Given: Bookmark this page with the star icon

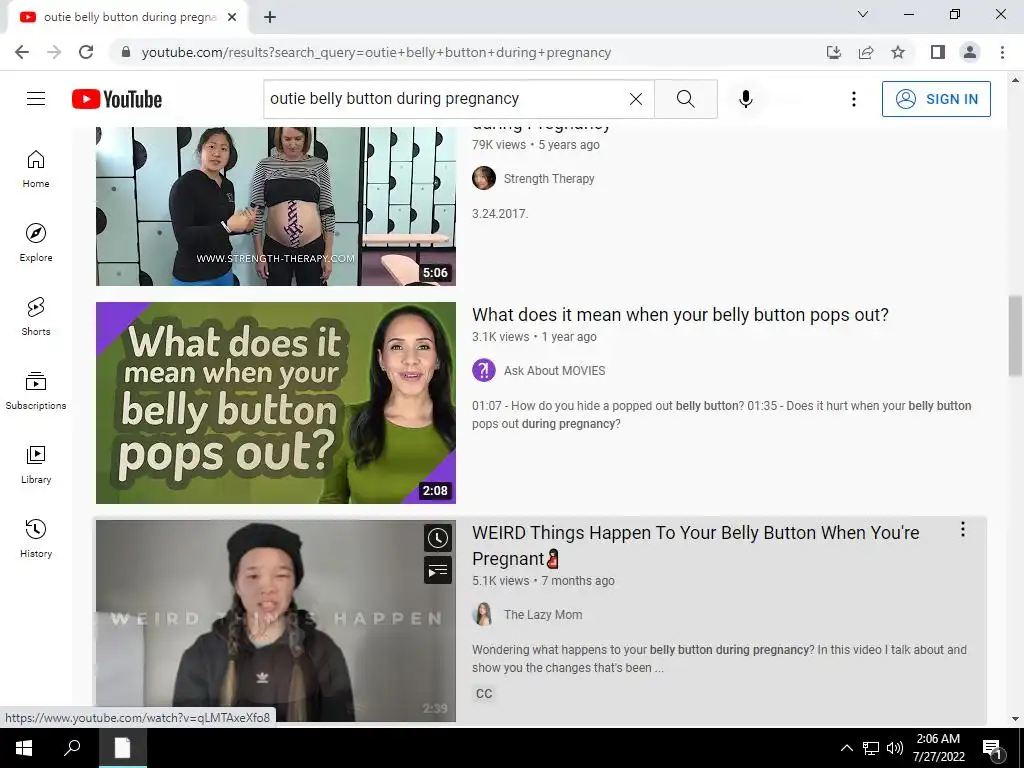Looking at the screenshot, I should pyautogui.click(x=898, y=52).
